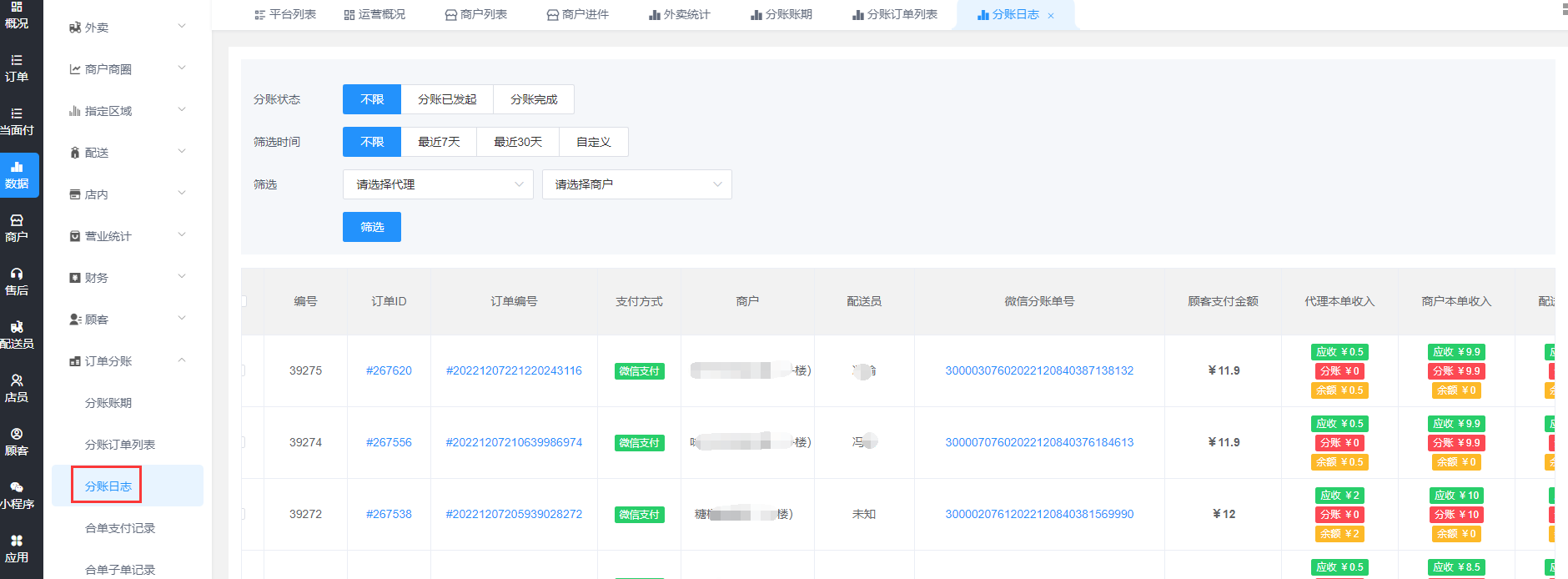Open the 配送员 icon in left rail
The height and width of the screenshot is (579, 1568).
tap(17, 327)
